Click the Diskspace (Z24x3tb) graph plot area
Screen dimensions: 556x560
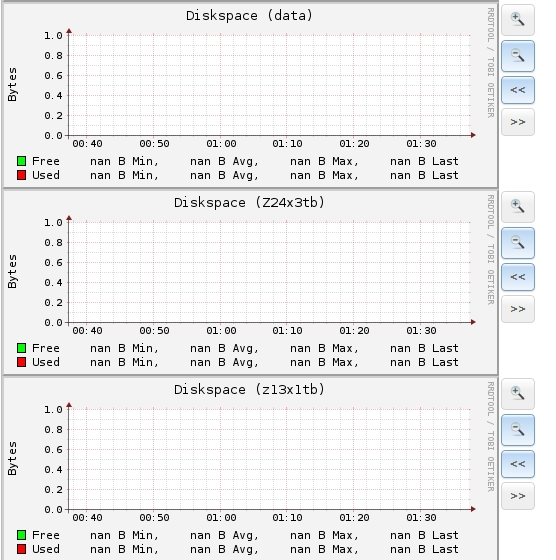[270, 272]
